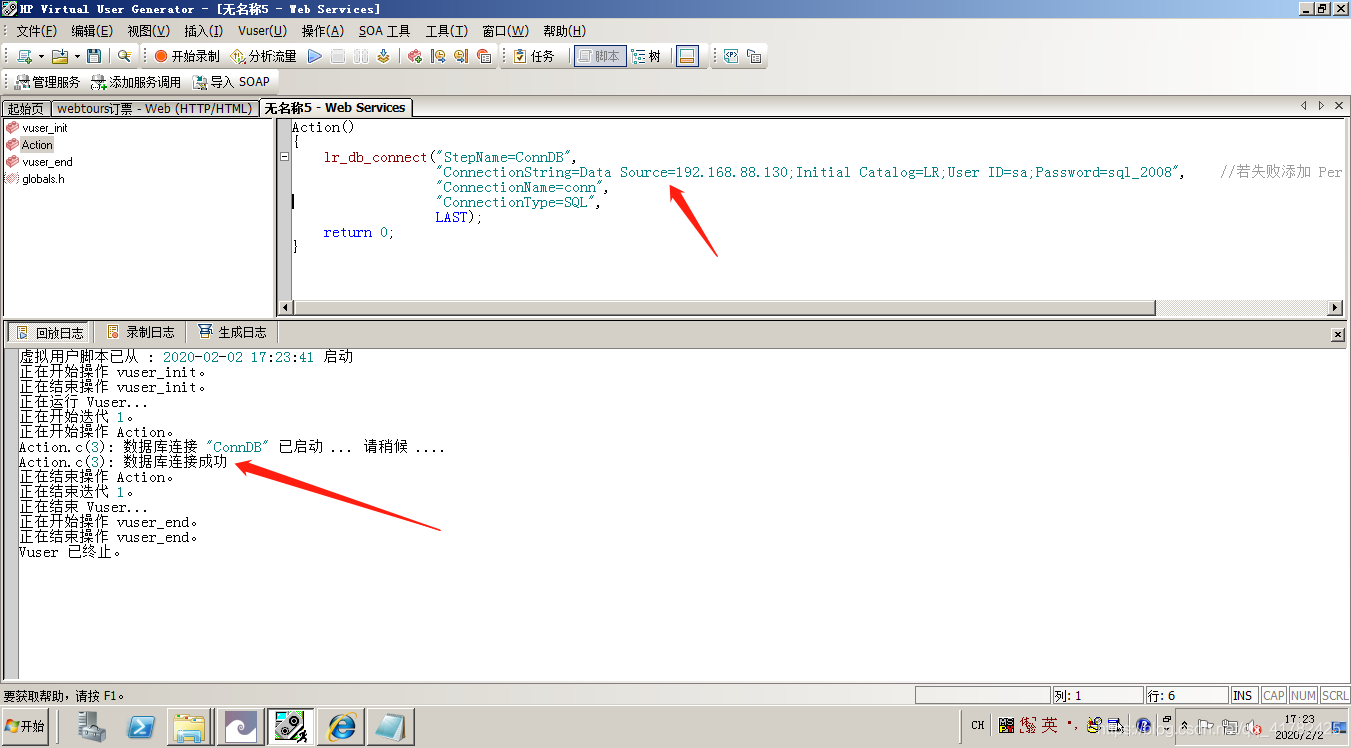
Task: Toggle breakpoint with the red toolbar icon
Action: 414,56
